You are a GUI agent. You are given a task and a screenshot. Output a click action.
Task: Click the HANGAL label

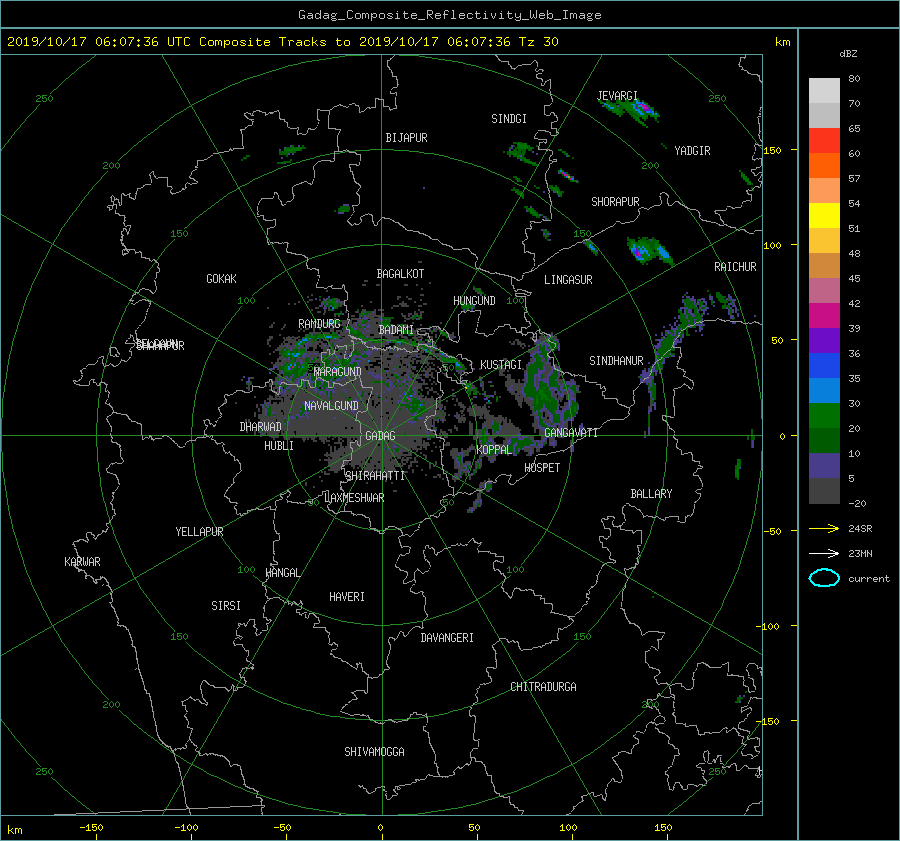(x=282, y=573)
